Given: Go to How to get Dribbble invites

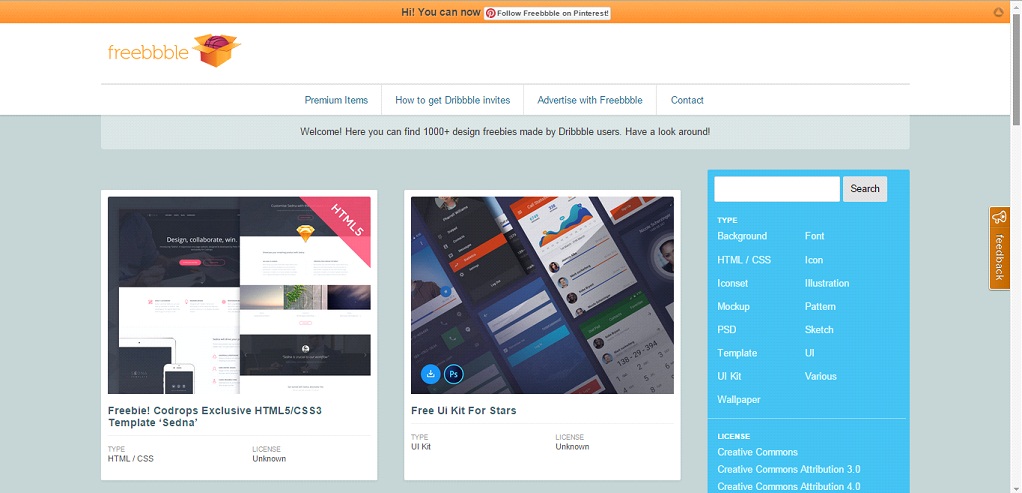Looking at the screenshot, I should click(x=452, y=100).
